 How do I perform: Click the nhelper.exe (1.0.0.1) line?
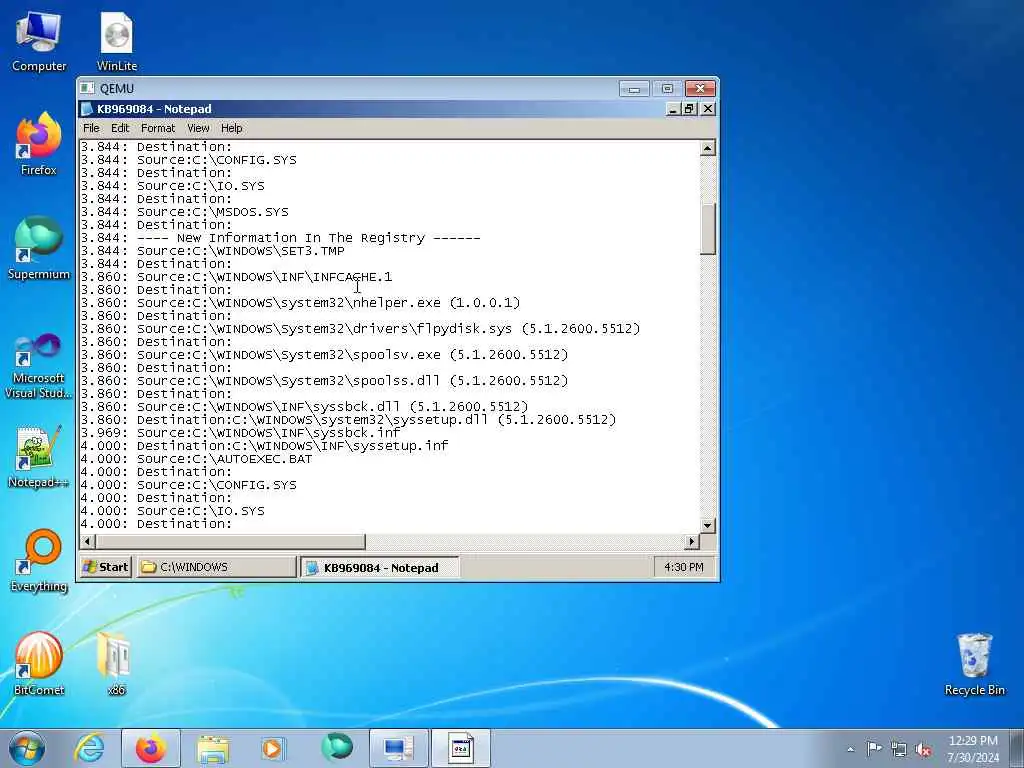[x=300, y=303]
